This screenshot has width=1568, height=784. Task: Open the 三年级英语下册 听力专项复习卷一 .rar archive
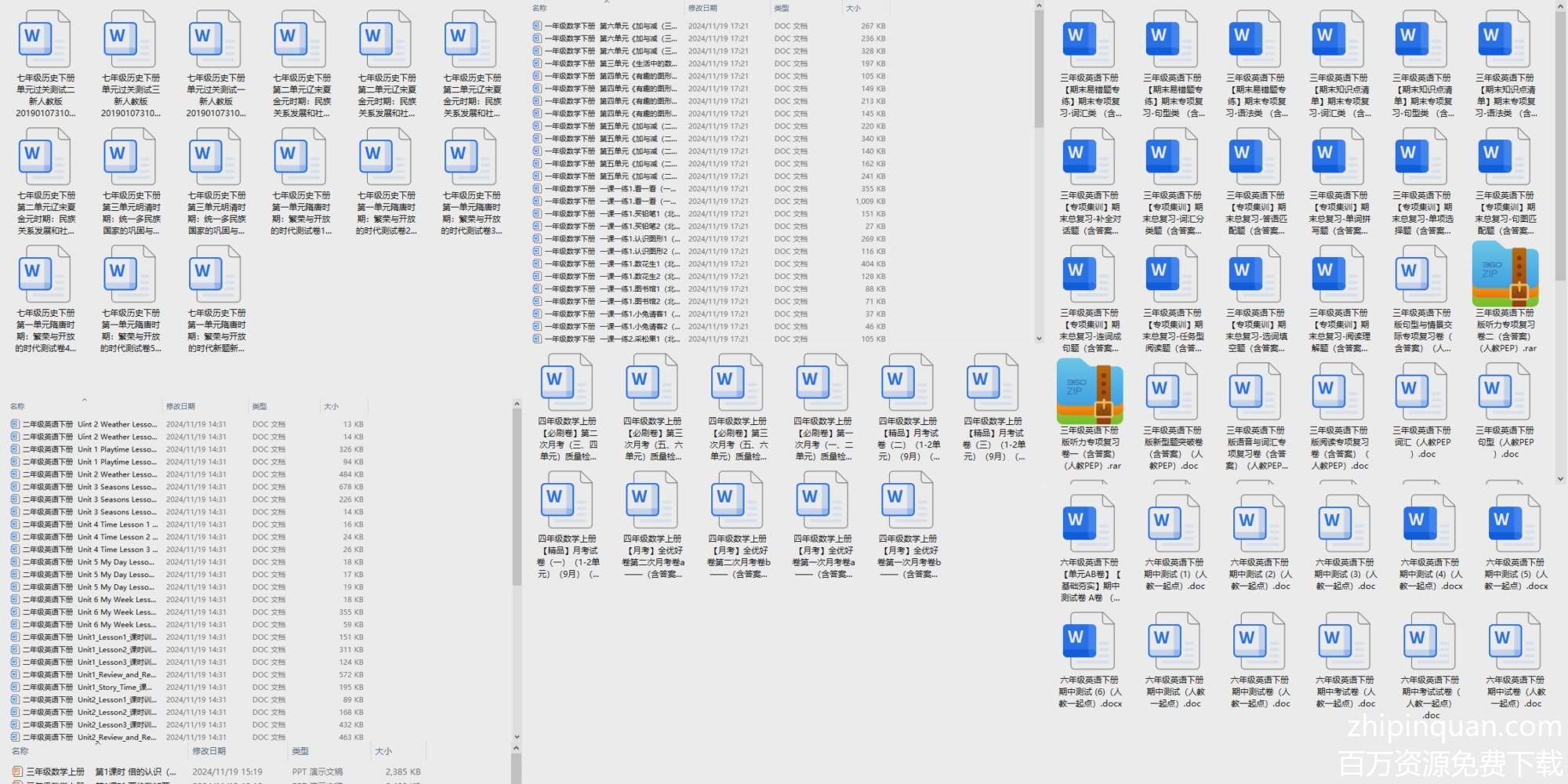point(1090,392)
